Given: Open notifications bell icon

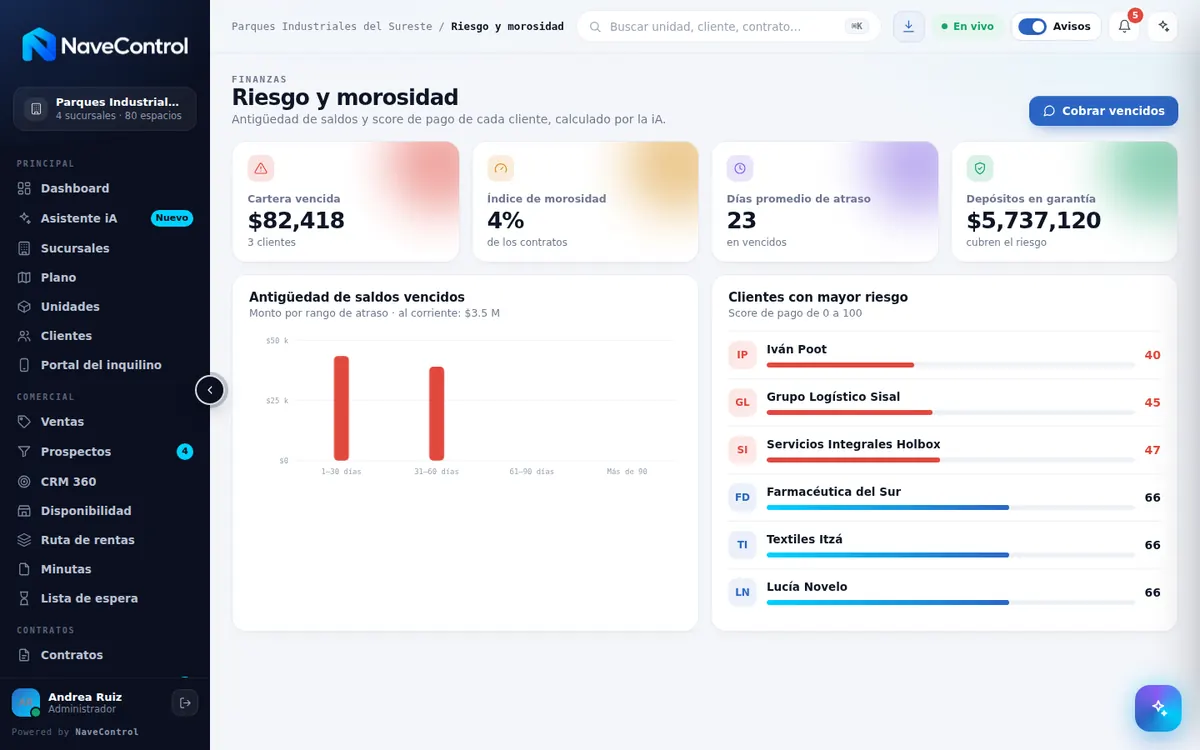Looking at the screenshot, I should click(x=1124, y=26).
